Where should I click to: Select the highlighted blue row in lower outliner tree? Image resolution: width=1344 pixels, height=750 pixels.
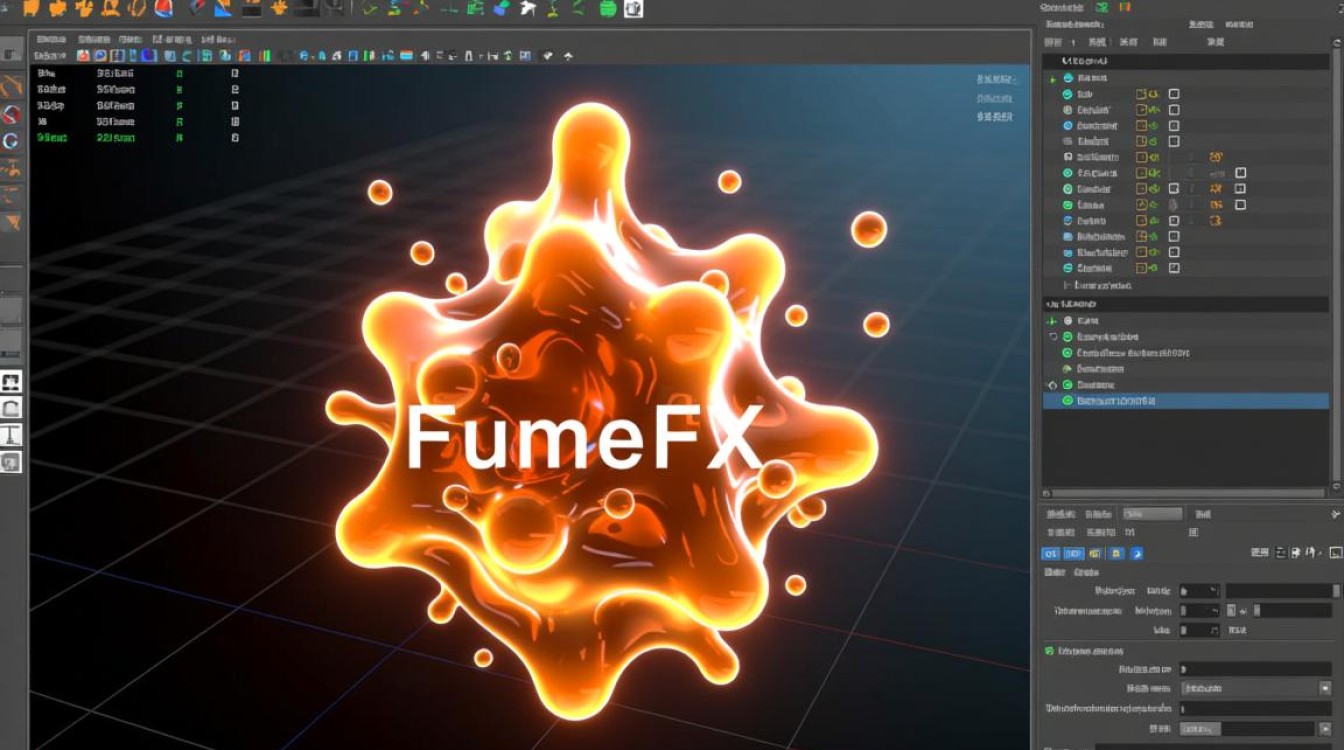pyautogui.click(x=1186, y=400)
